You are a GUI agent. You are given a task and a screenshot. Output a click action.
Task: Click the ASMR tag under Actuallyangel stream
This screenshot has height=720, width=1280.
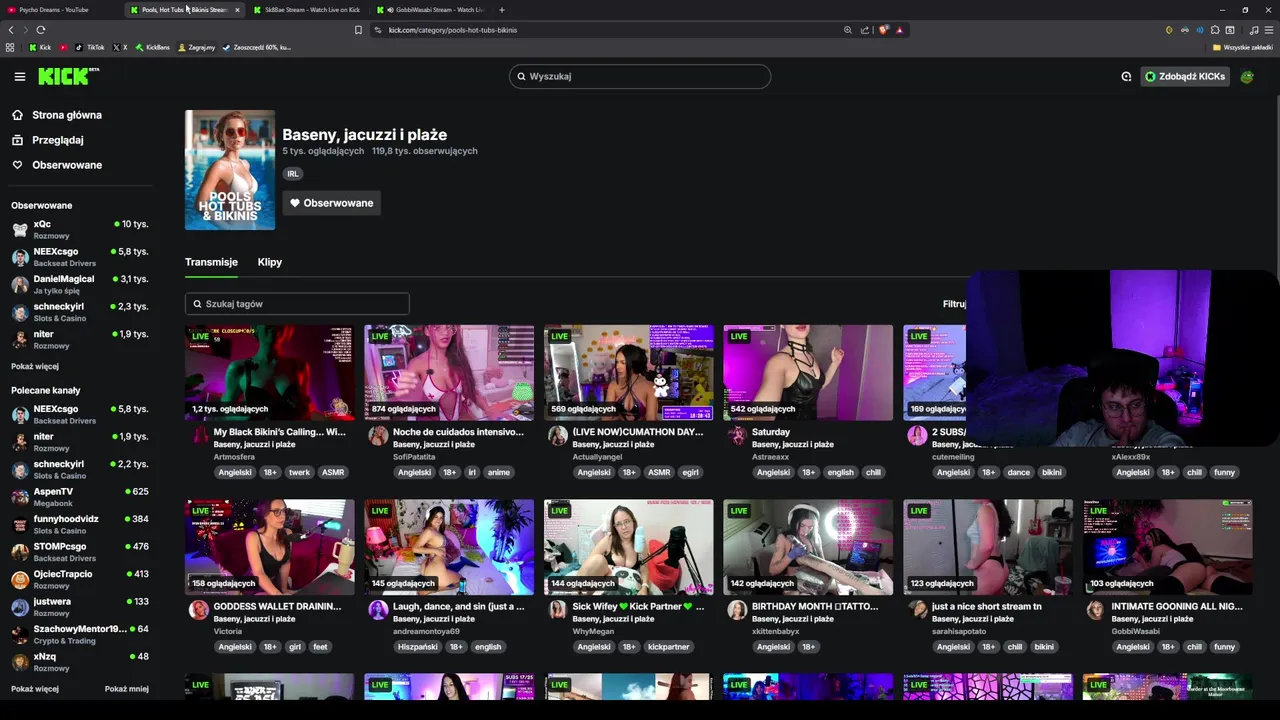[659, 472]
